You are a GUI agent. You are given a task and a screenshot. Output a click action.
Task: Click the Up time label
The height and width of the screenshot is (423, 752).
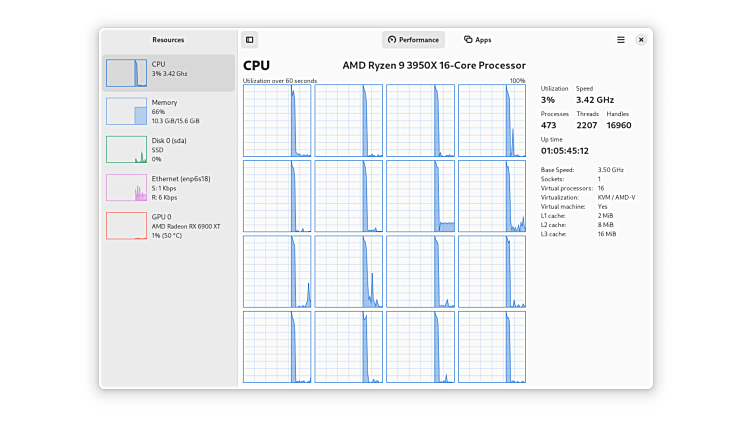[x=552, y=140]
